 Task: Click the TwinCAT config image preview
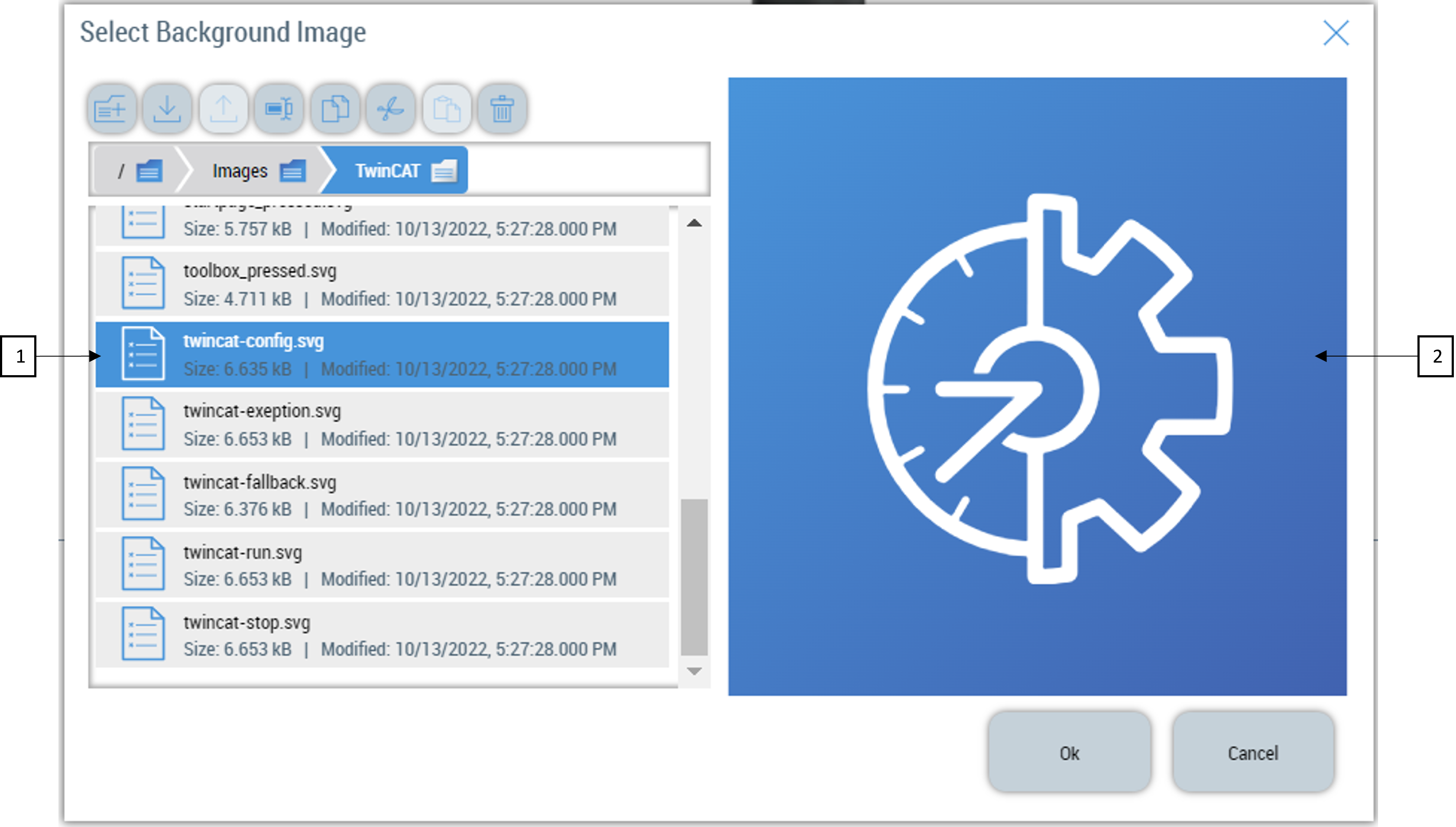click(1038, 387)
